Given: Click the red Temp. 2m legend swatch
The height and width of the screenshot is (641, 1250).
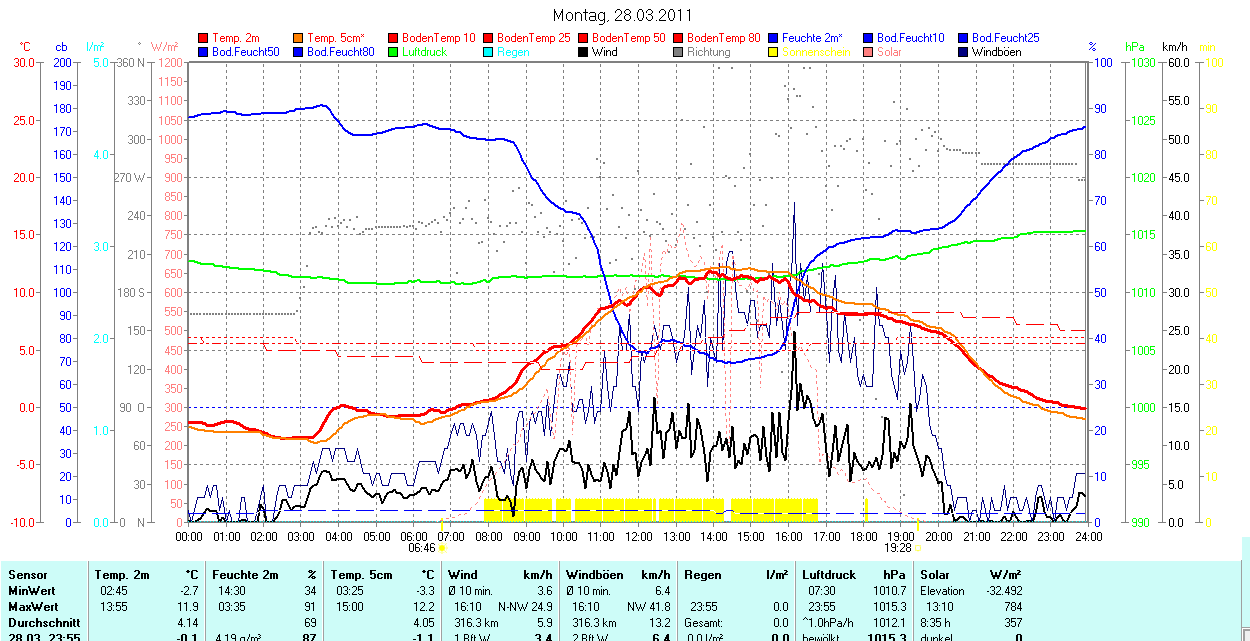Looking at the screenshot, I should (x=204, y=38).
